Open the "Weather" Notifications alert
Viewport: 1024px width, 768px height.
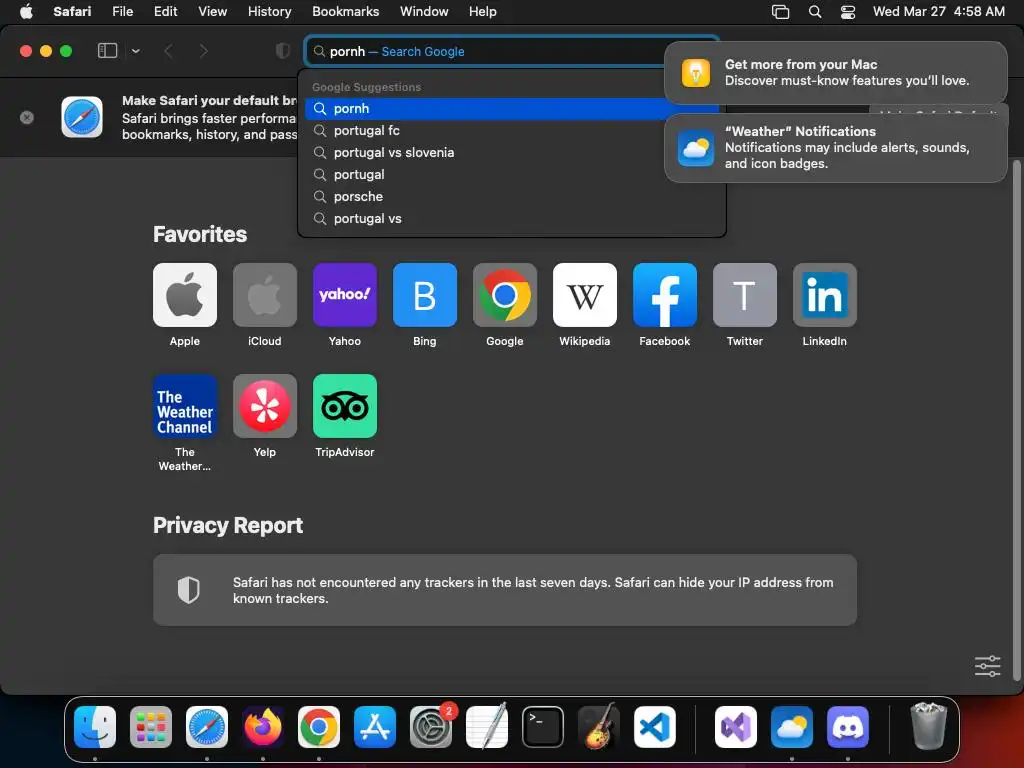pos(835,148)
